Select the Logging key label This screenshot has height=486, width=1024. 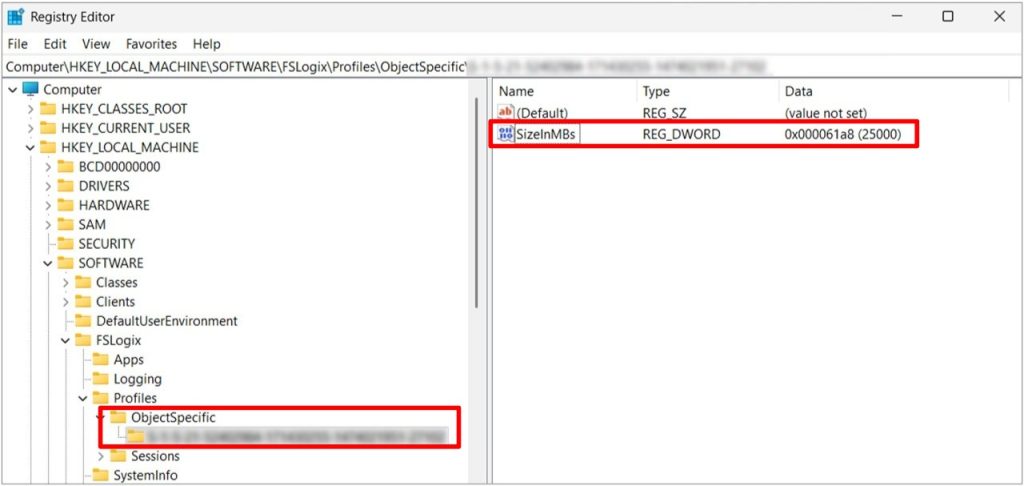[x=137, y=379]
